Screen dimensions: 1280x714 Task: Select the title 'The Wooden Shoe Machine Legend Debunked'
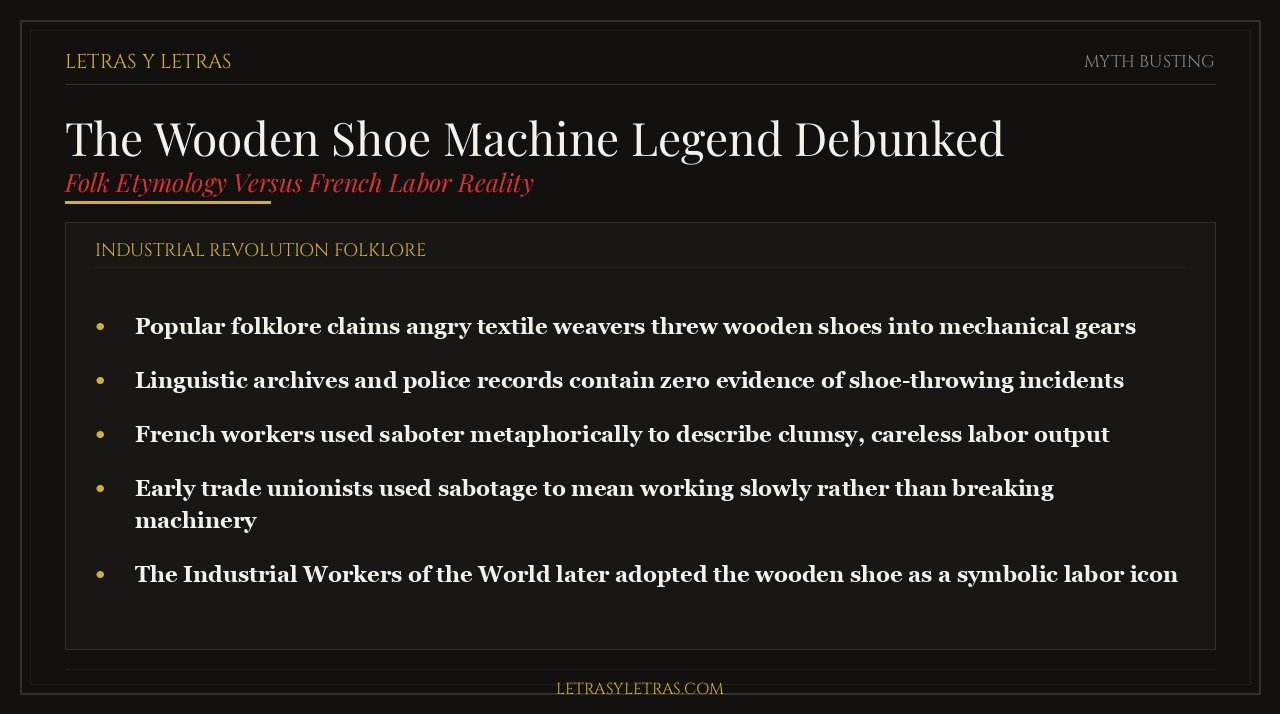tap(534, 139)
